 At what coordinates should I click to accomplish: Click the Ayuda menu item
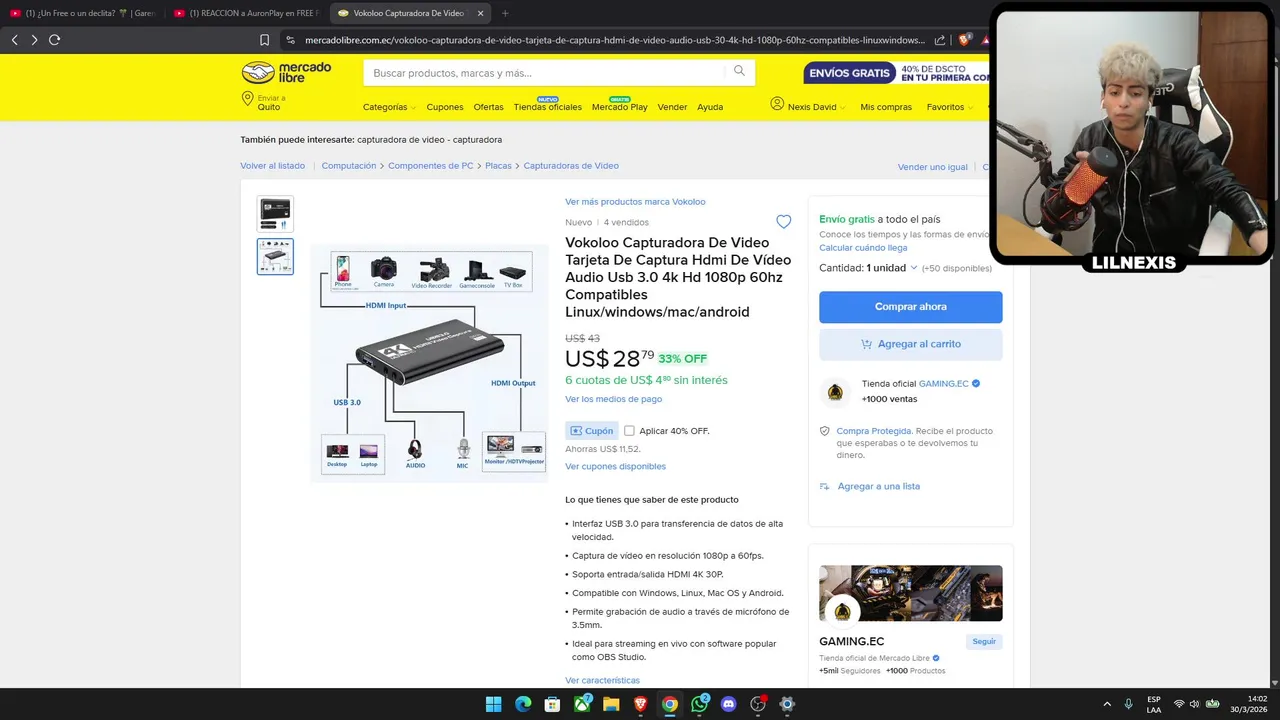(x=710, y=107)
